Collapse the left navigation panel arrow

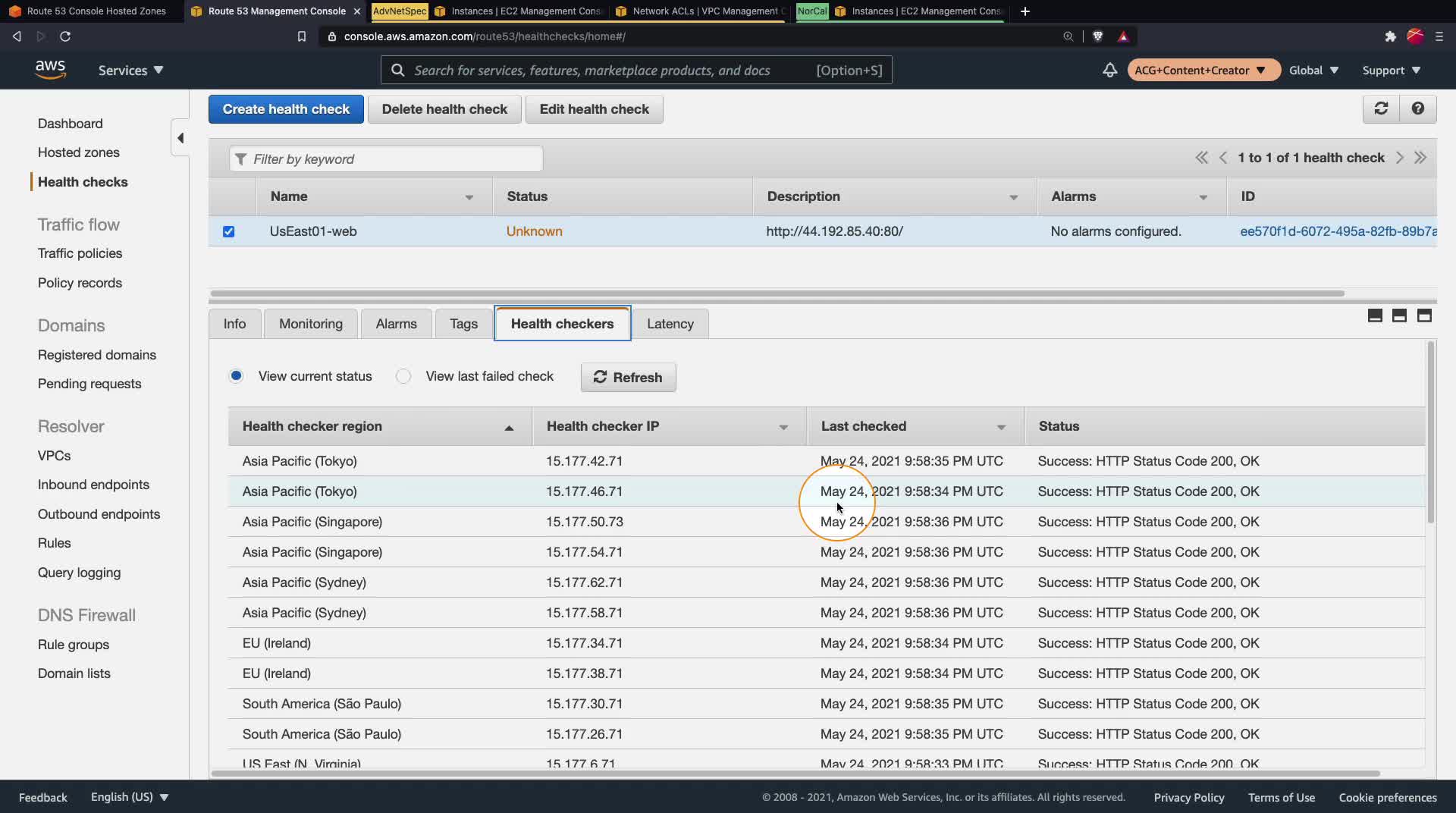(x=180, y=138)
